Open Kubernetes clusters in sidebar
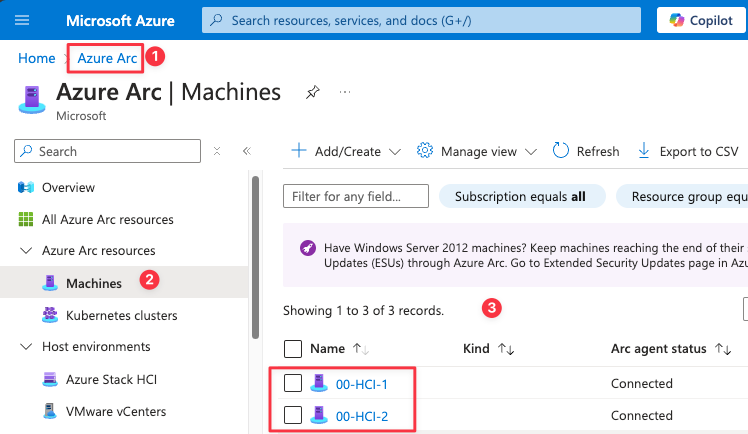 point(122,315)
